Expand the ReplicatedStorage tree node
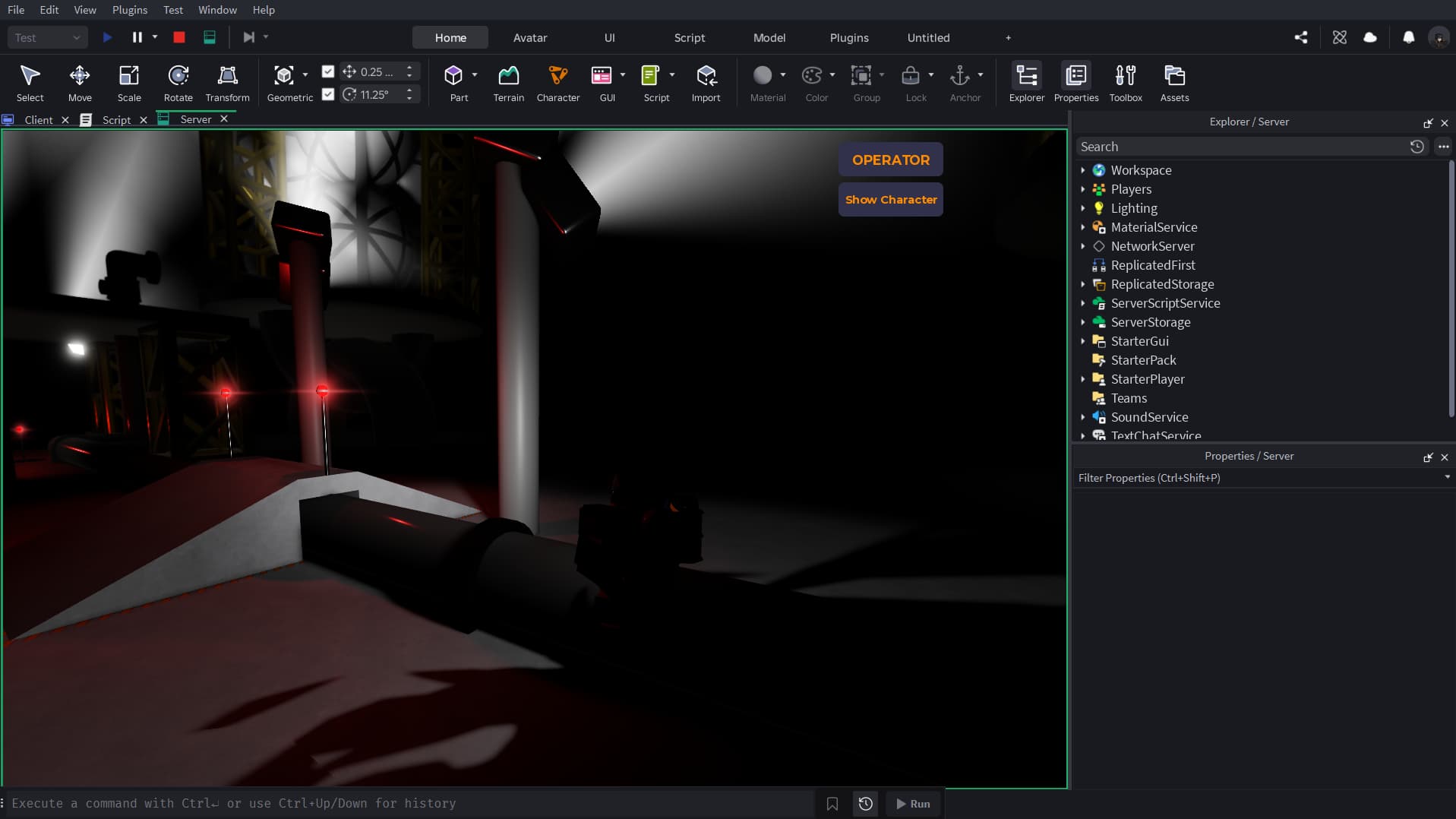Viewport: 1456px width, 819px height. [x=1083, y=284]
